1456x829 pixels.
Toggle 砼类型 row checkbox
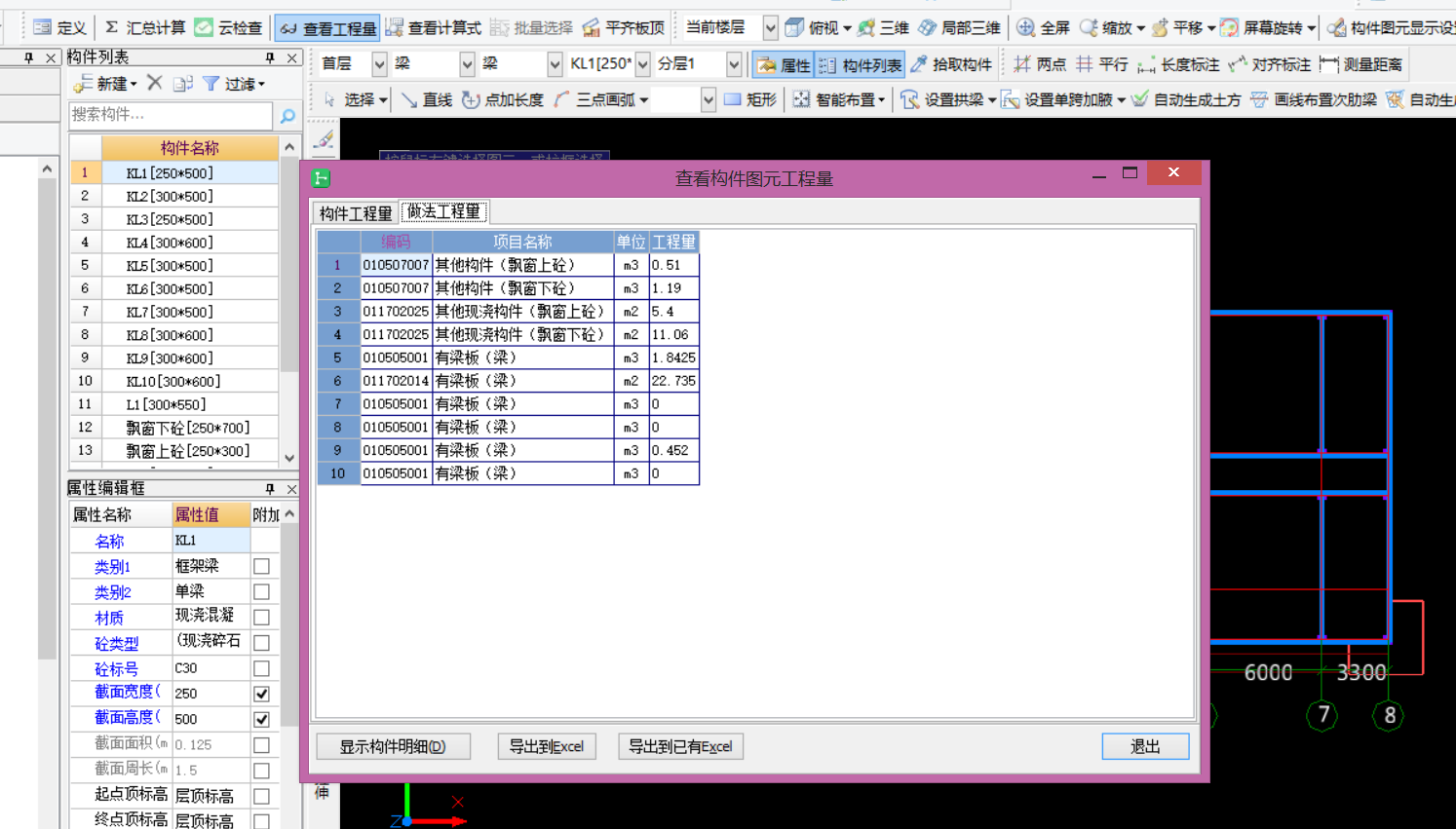click(261, 642)
